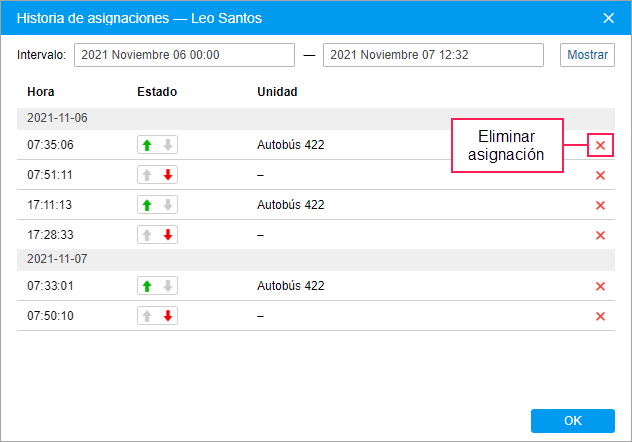Remove the 17:28:33 assignment entry
The image size is (632, 442).
tap(600, 236)
